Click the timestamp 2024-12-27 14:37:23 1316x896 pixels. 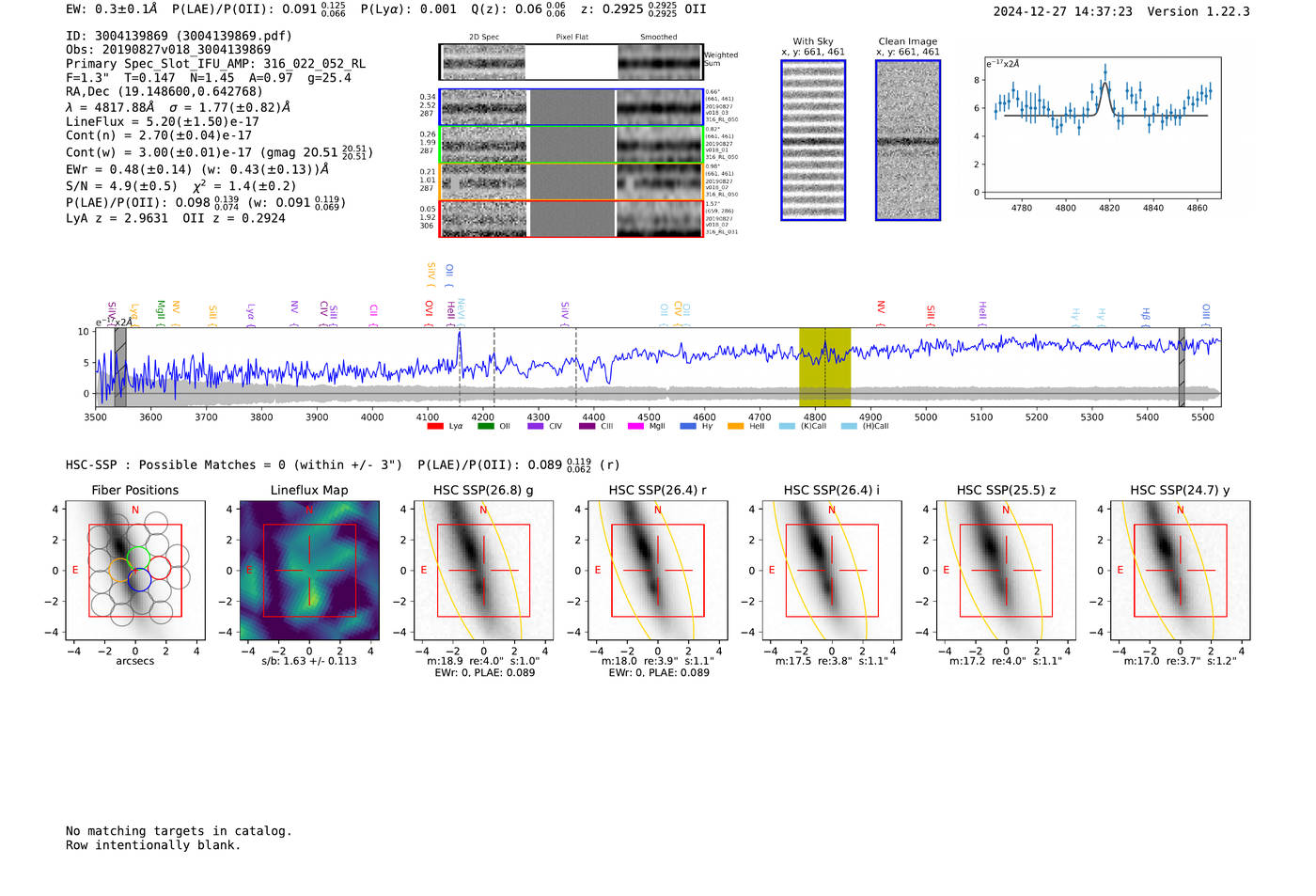click(1063, 11)
